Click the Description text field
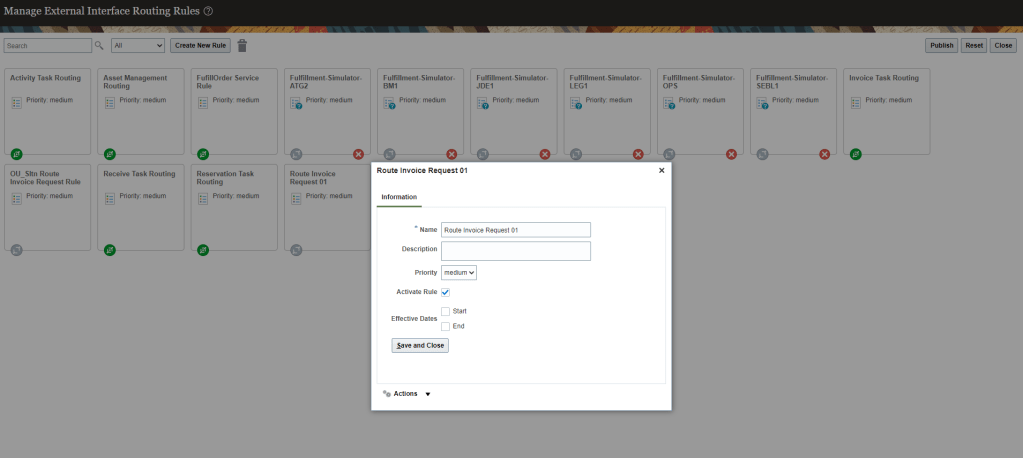Image resolution: width=1023 pixels, height=458 pixels. tap(515, 250)
